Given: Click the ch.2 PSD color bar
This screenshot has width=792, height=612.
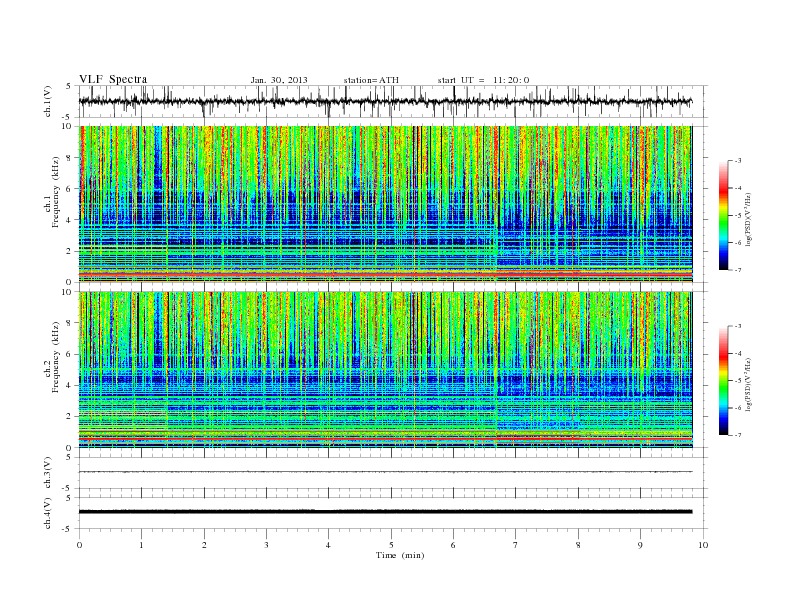Looking at the screenshot, I should click(x=723, y=381).
